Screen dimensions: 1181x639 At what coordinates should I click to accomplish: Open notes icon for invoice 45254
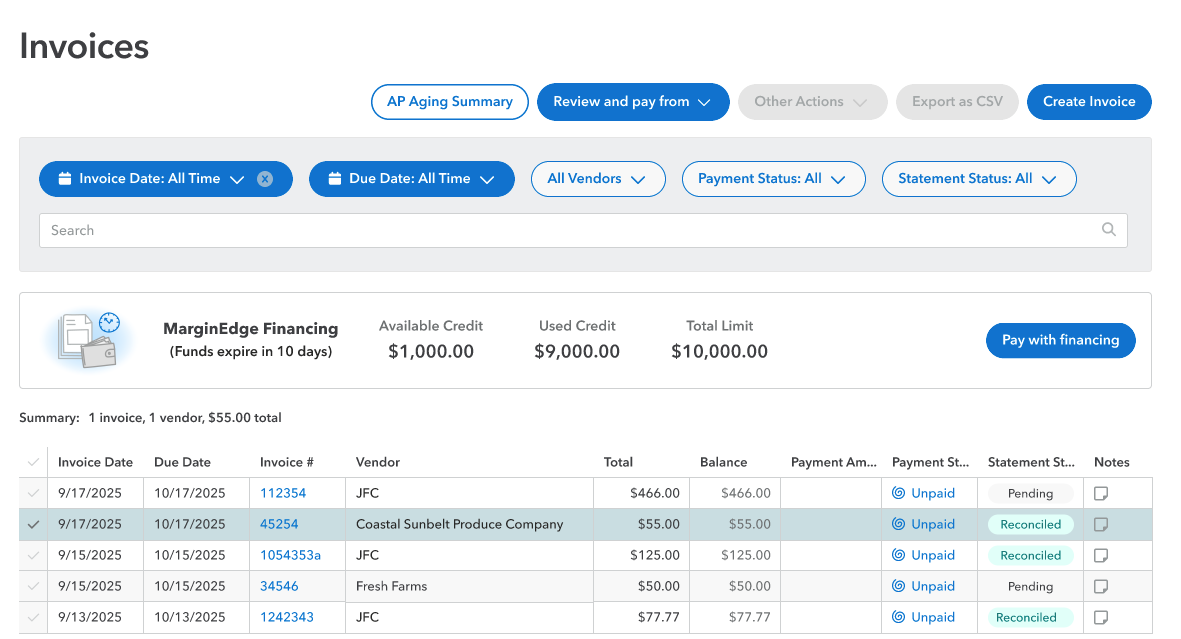click(x=1101, y=524)
